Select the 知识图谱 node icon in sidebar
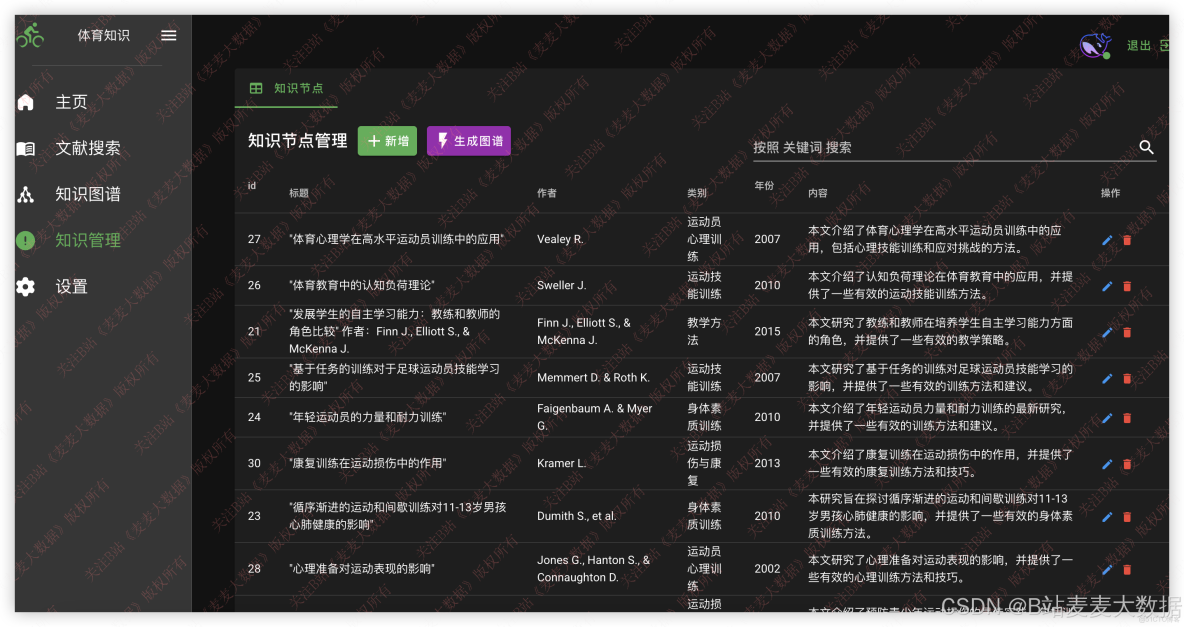This screenshot has width=1184, height=627. pos(26,194)
